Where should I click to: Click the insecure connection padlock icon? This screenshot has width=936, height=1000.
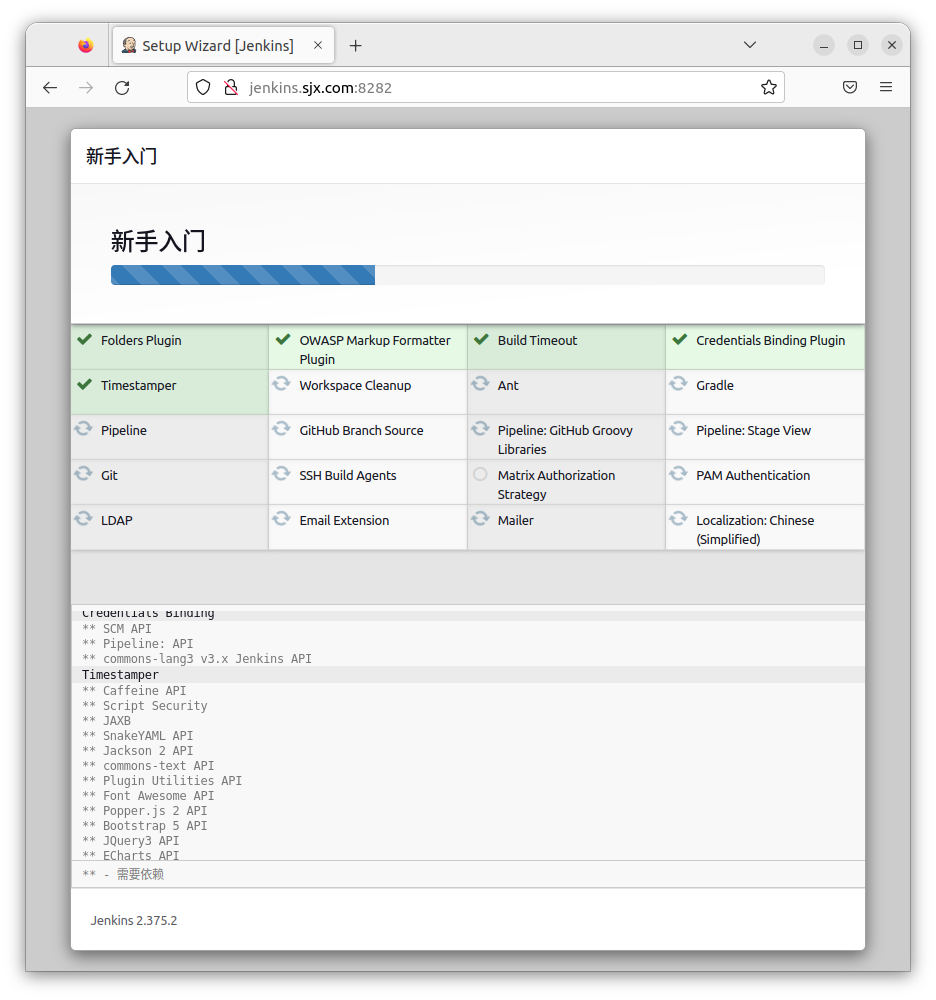[x=230, y=88]
